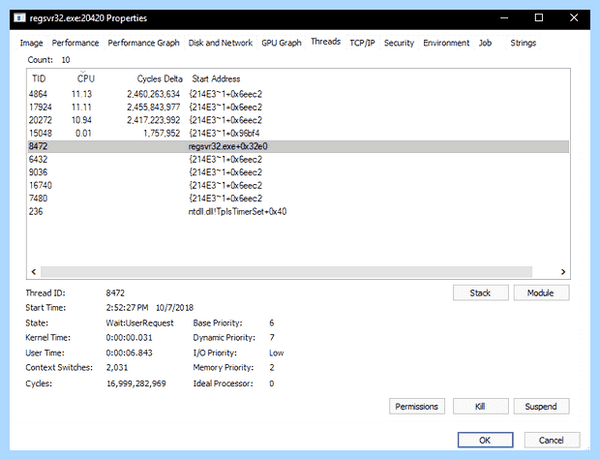The image size is (600, 460).
Task: Click the Context Switches value 2,031
Action: [x=117, y=368]
